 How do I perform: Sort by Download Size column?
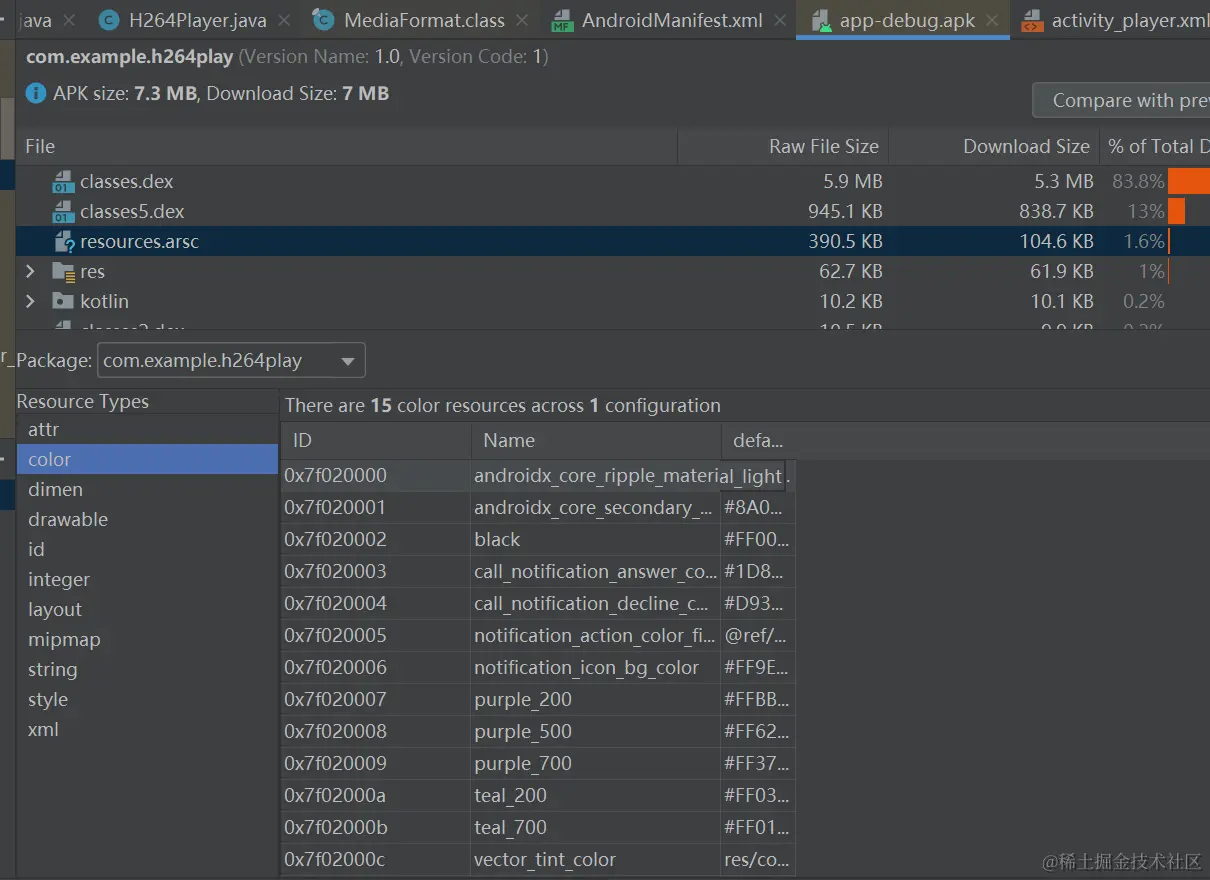tap(994, 147)
